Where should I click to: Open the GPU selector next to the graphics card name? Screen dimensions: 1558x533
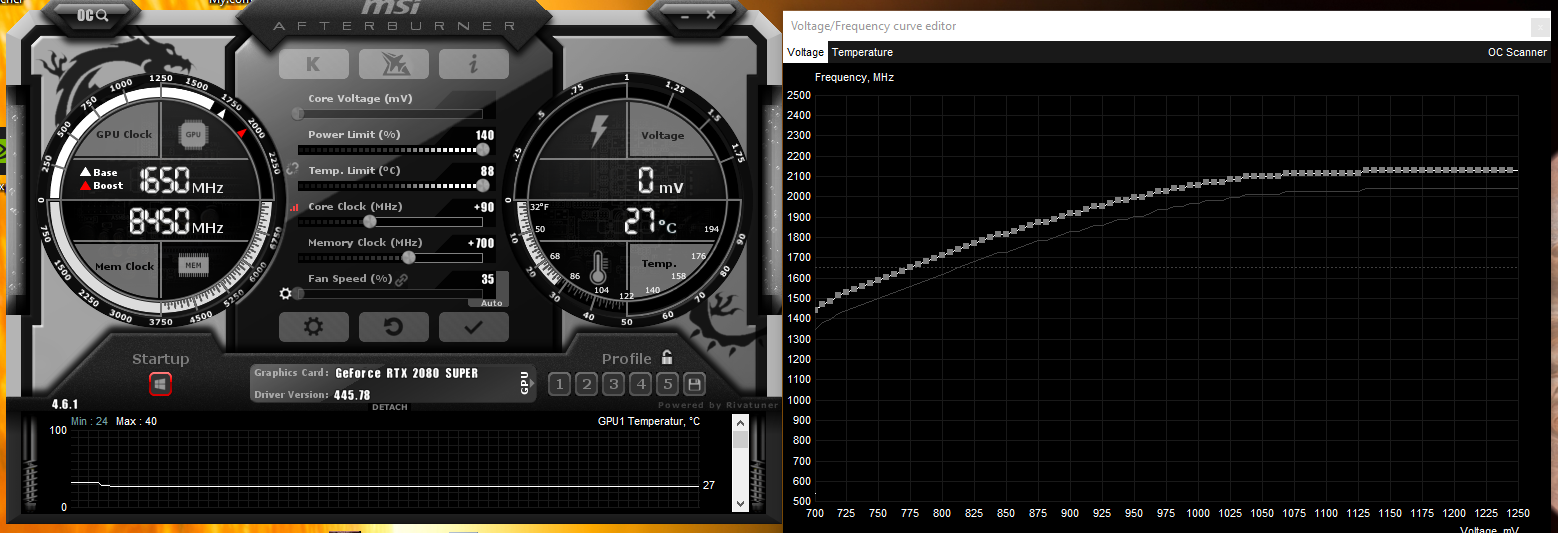525,383
